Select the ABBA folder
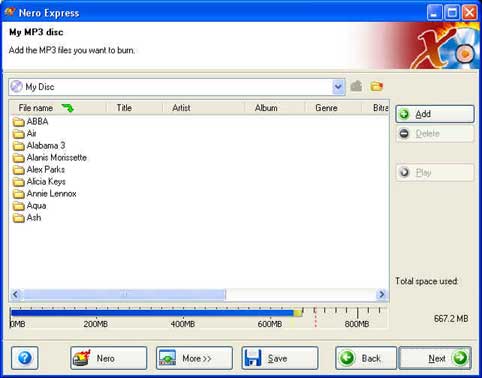 pos(31,122)
